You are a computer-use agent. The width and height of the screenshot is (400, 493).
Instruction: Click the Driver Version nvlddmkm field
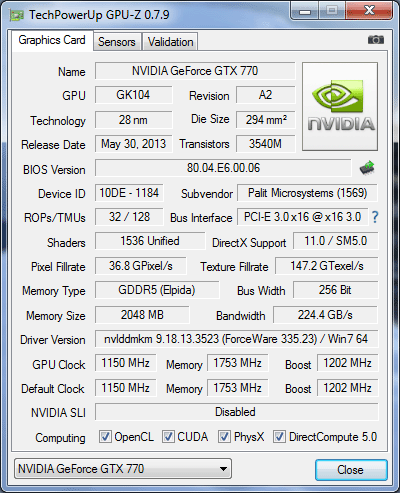click(x=237, y=339)
